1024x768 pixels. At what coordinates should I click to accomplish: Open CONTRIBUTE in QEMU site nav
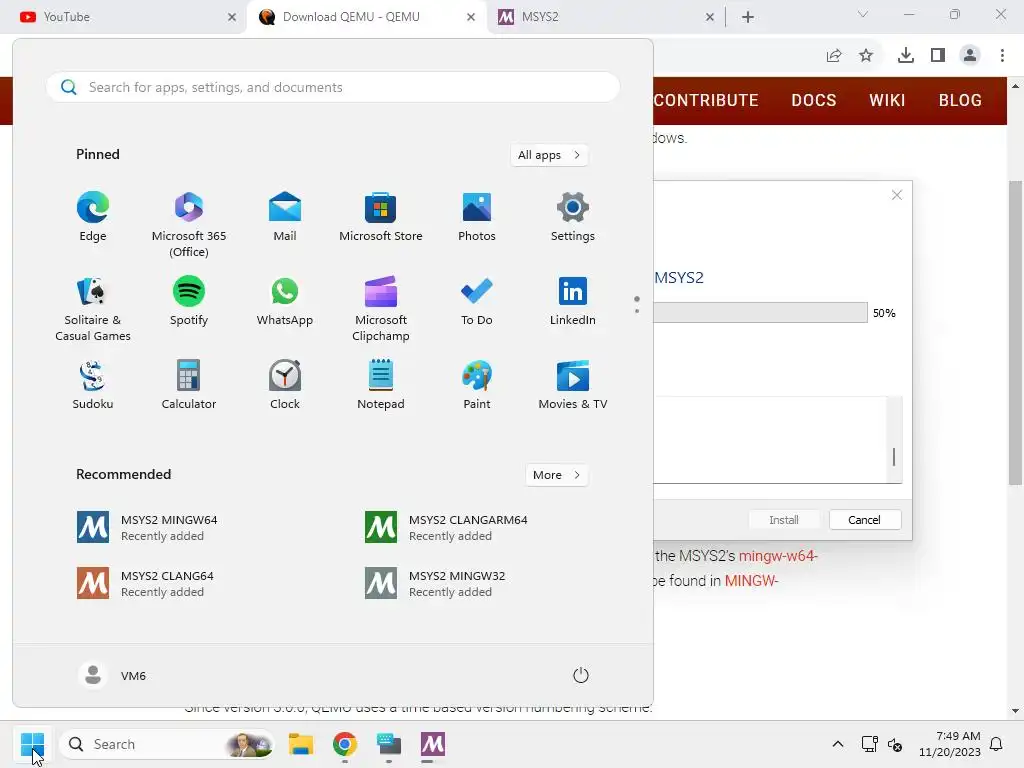click(x=706, y=100)
